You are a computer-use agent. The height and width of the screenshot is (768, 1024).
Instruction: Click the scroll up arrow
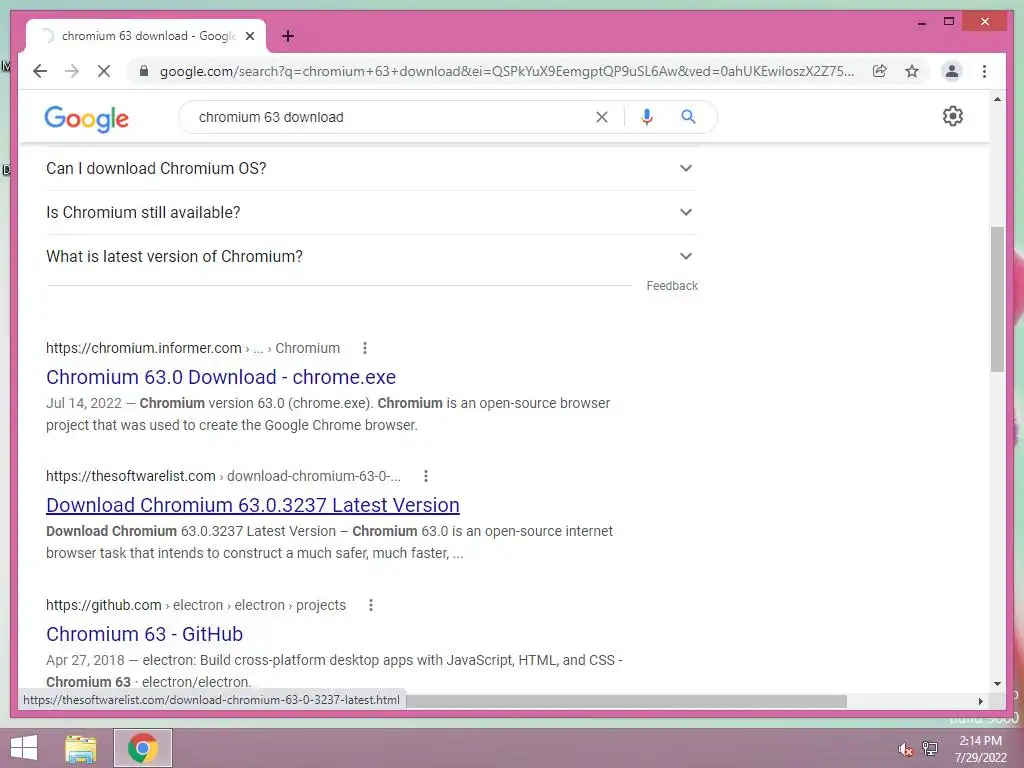(x=997, y=99)
